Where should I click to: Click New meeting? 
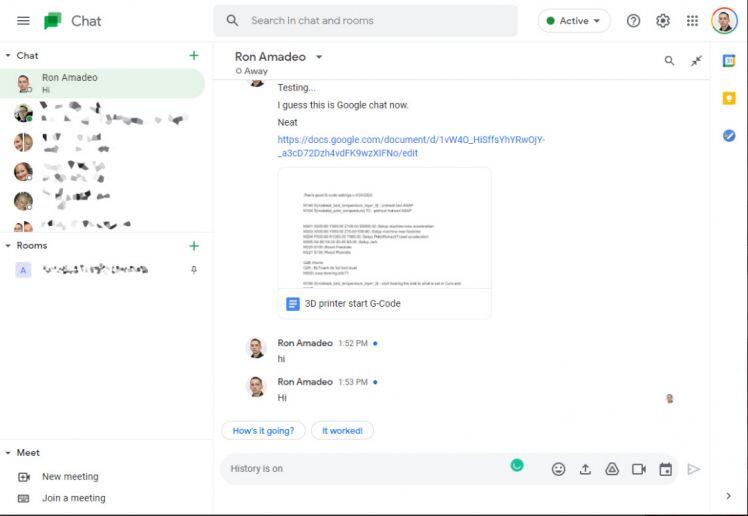(x=70, y=476)
